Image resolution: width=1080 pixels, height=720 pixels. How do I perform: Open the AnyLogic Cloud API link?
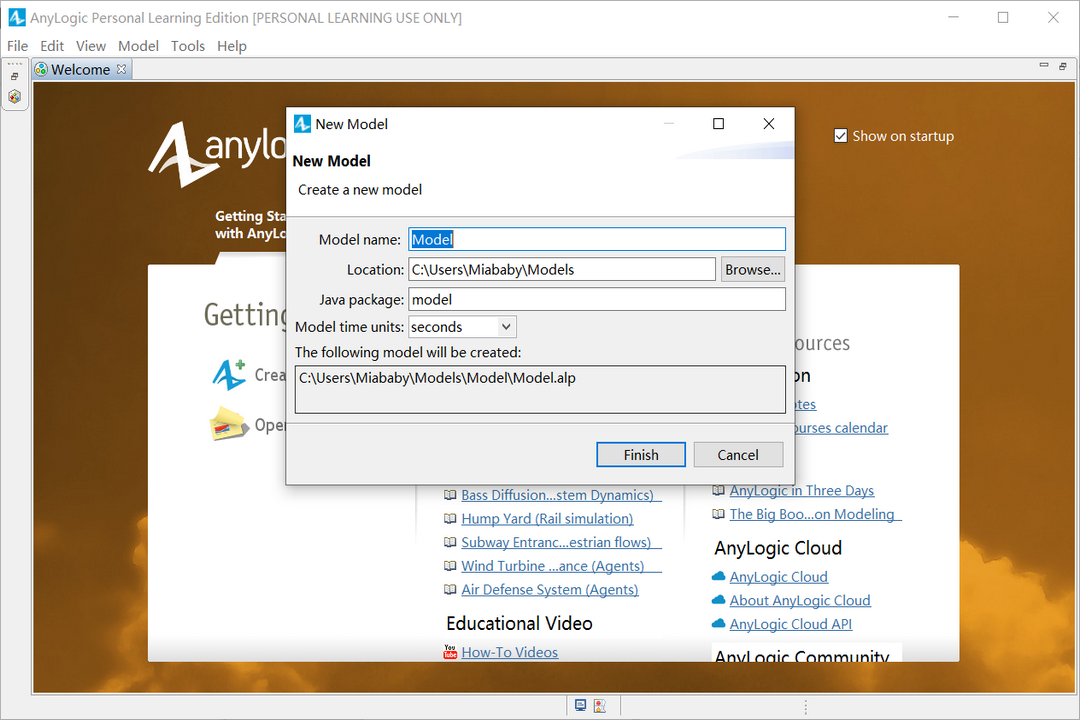[x=790, y=623]
